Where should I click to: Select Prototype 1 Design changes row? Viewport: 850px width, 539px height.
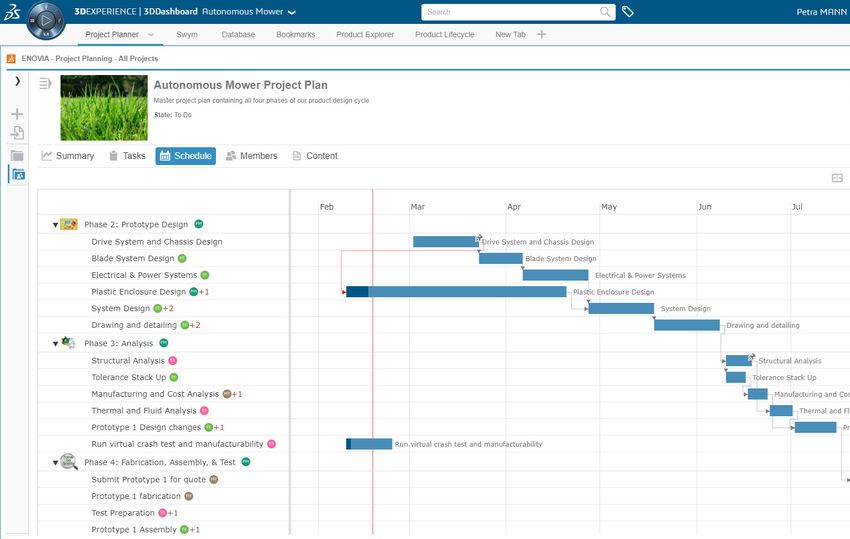click(163, 427)
